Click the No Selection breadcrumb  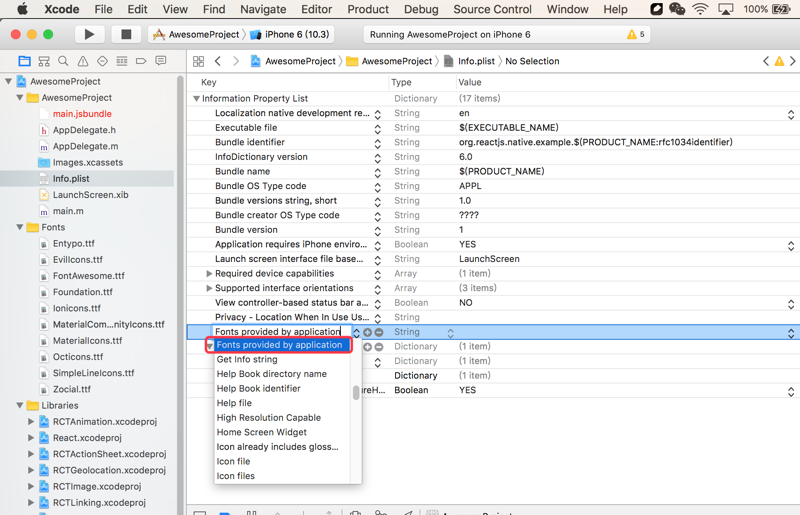(x=532, y=61)
